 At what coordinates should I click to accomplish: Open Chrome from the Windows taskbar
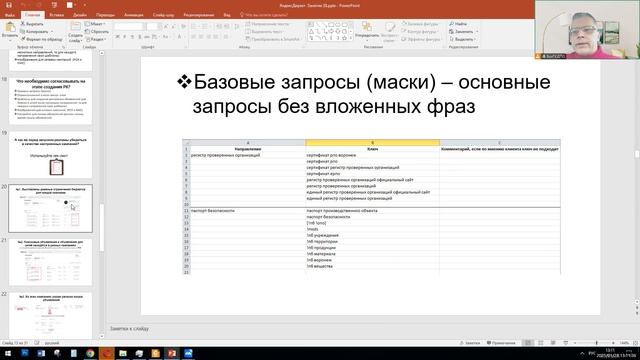tap(90, 353)
